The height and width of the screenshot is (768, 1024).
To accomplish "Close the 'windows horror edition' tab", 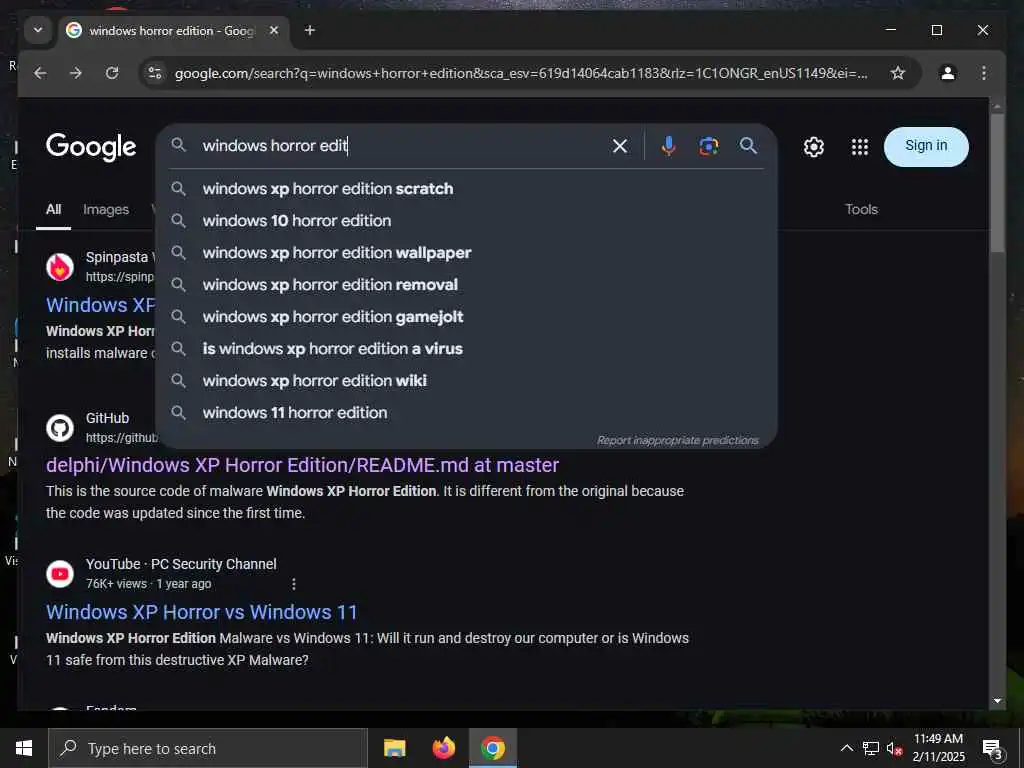I will (x=274, y=30).
